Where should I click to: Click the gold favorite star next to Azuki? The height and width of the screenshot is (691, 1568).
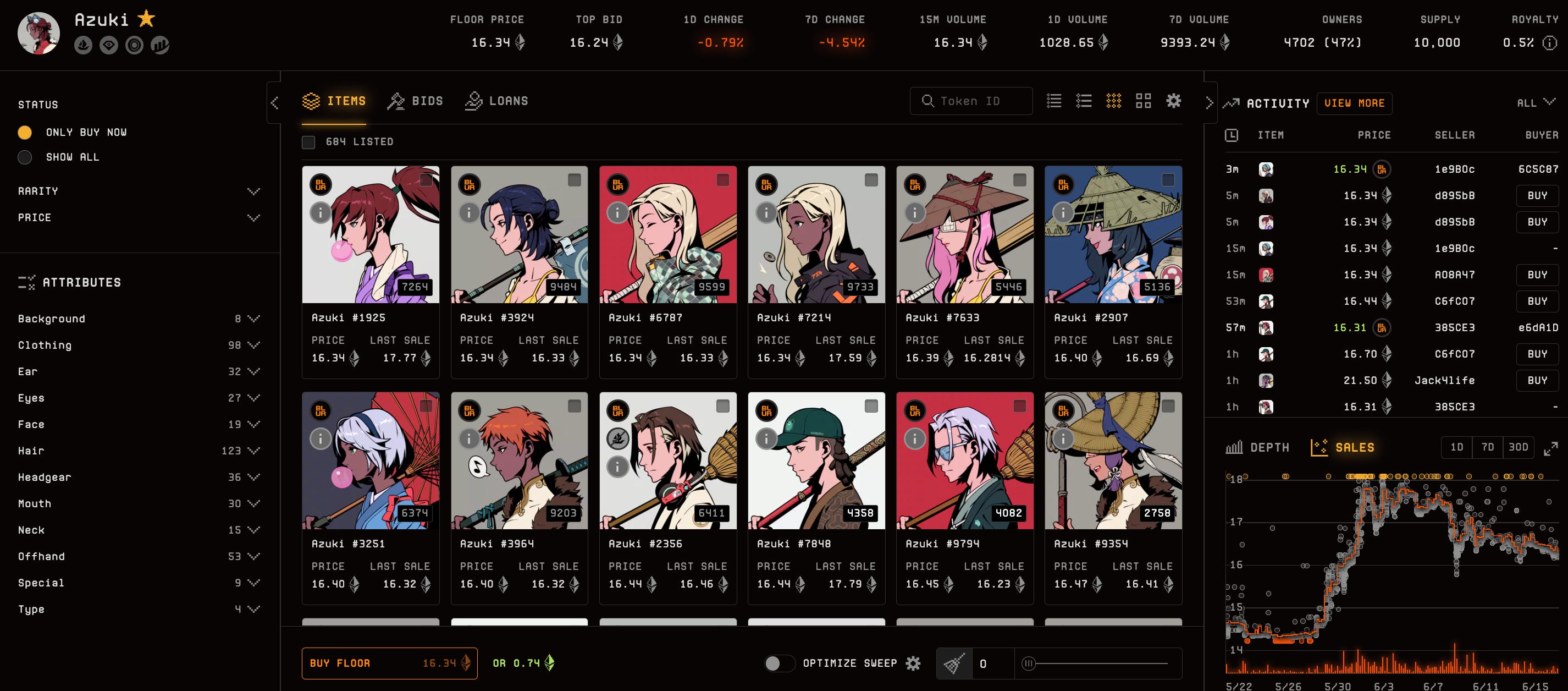click(x=146, y=19)
